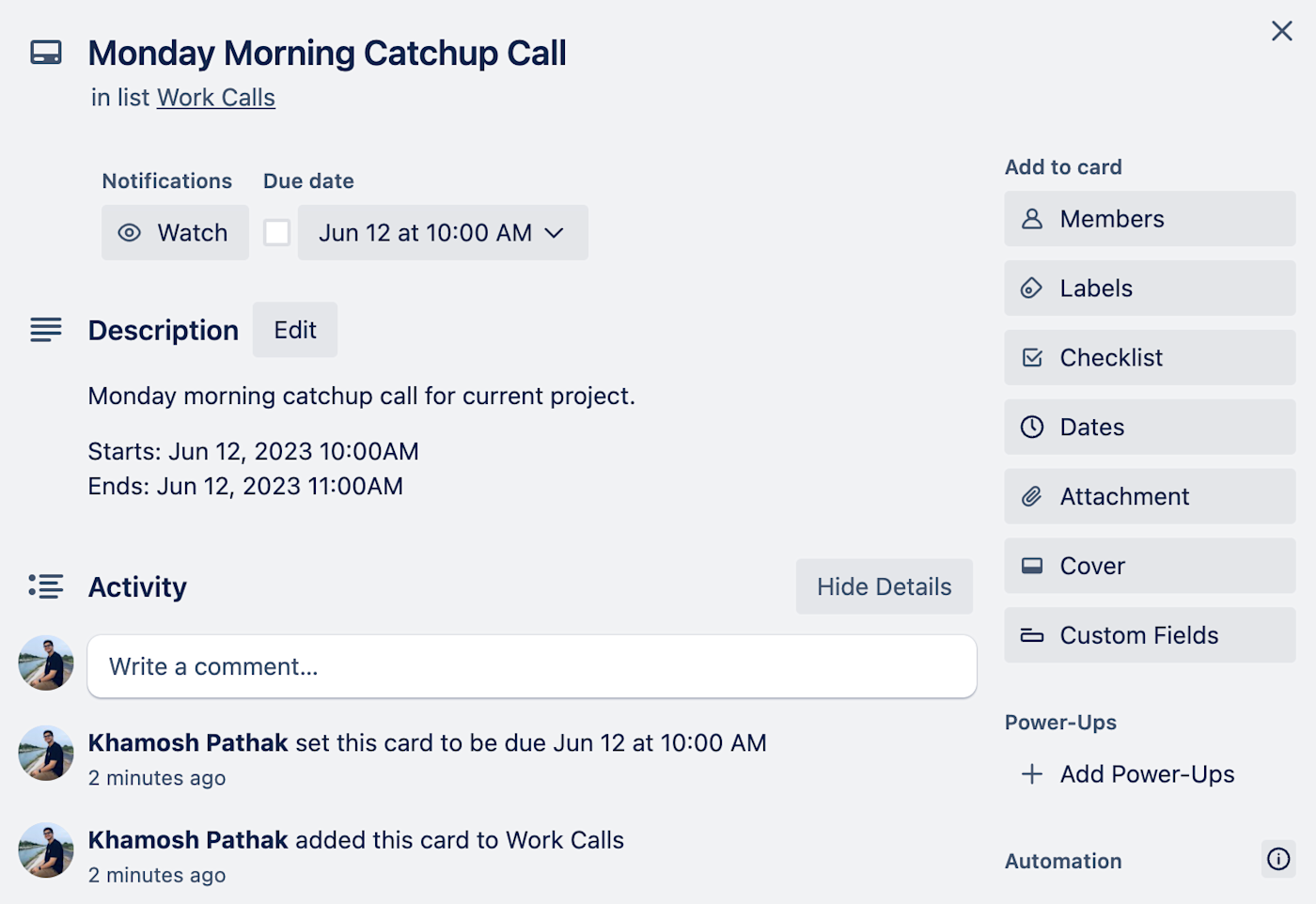Click the plus icon for Add Power-Ups

[x=1032, y=774]
